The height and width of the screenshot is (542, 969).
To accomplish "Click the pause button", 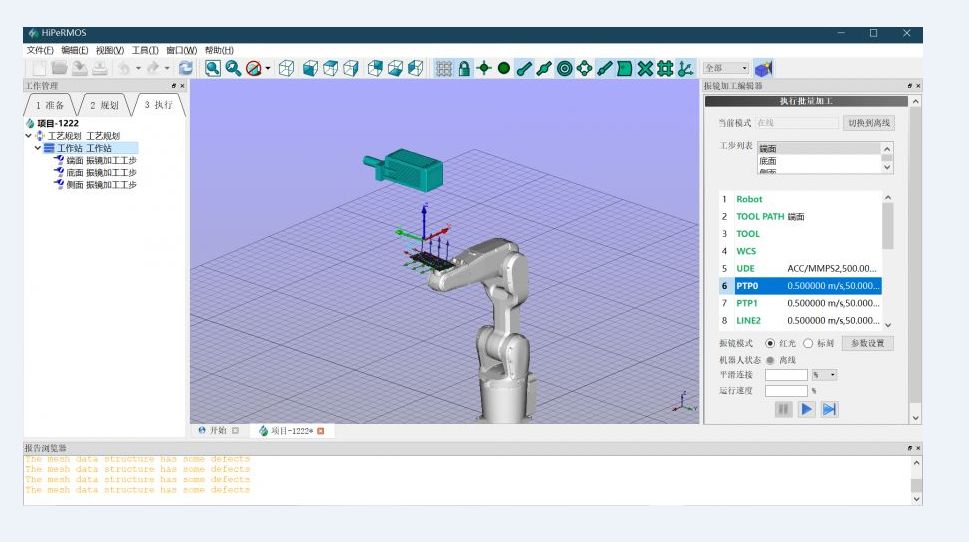I will [x=783, y=409].
